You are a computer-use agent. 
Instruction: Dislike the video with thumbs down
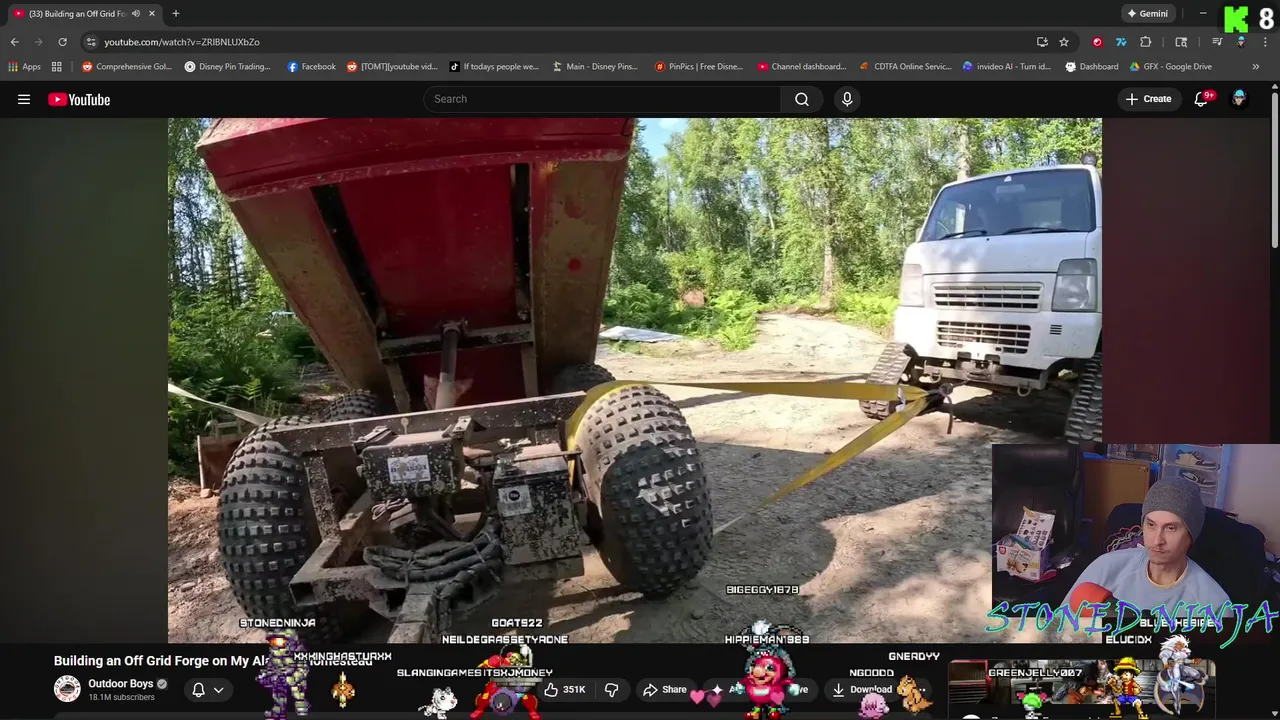click(611, 690)
